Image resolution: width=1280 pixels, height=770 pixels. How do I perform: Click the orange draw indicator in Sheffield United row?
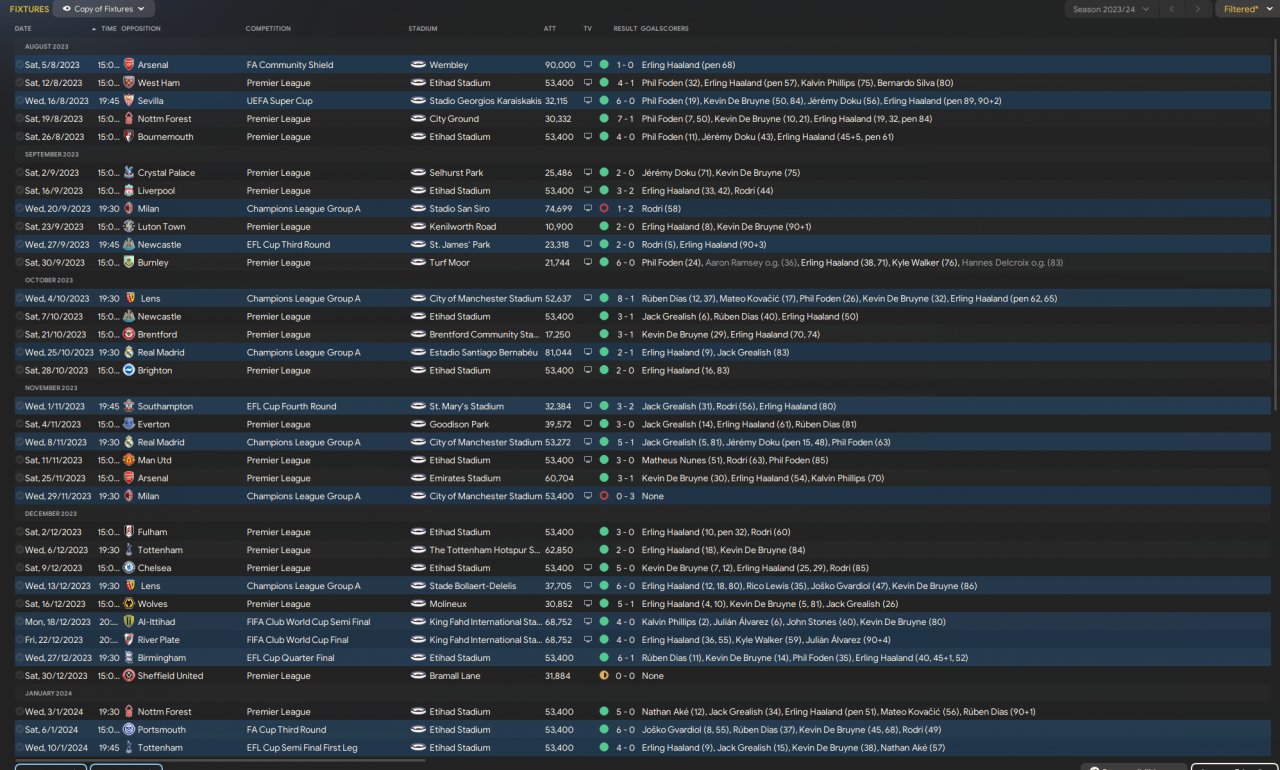(x=604, y=676)
